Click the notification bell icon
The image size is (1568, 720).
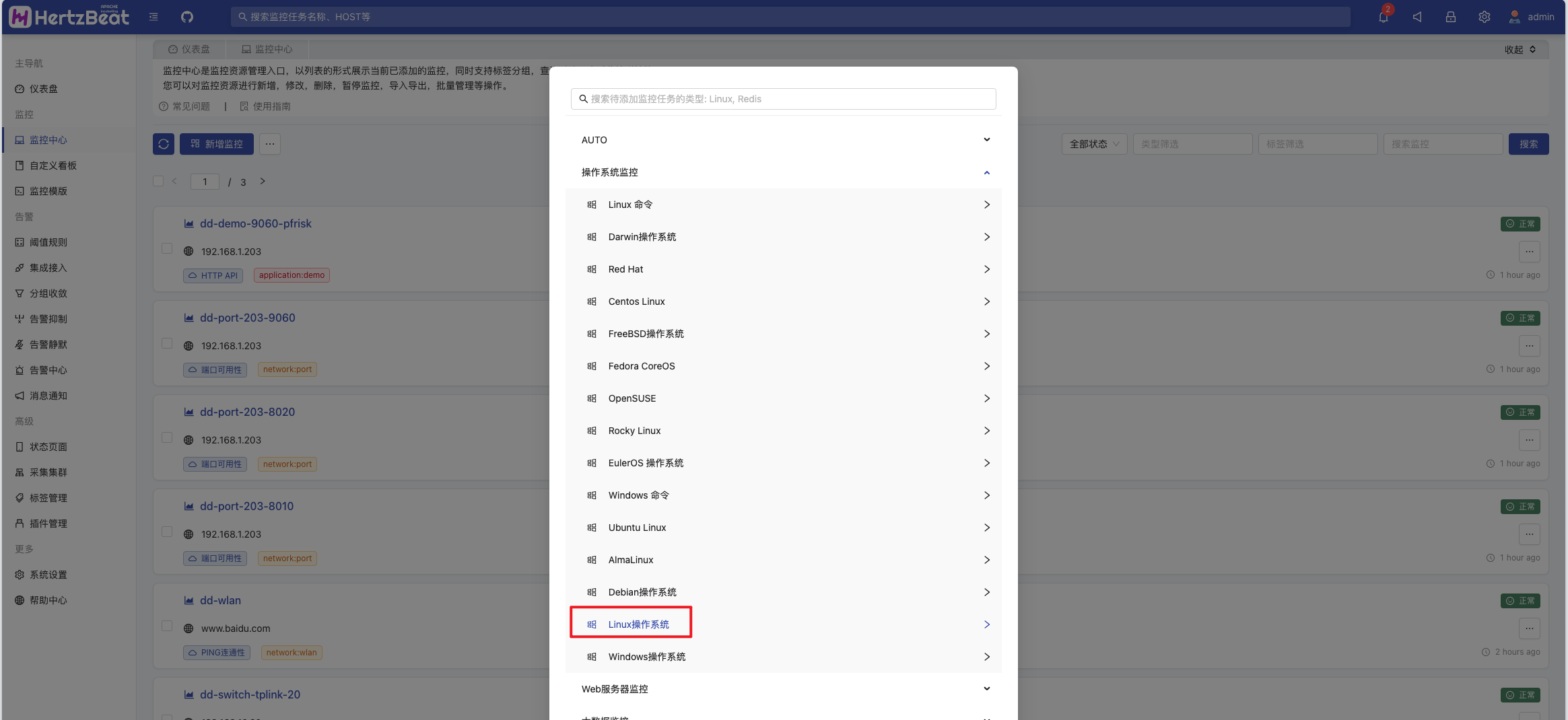[1383, 17]
